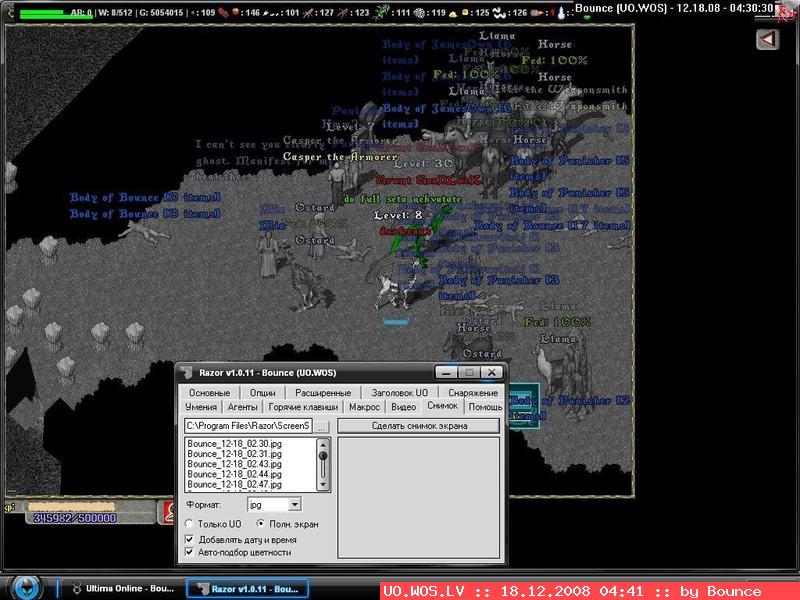Click the file list scrollbar thumb

323,457
